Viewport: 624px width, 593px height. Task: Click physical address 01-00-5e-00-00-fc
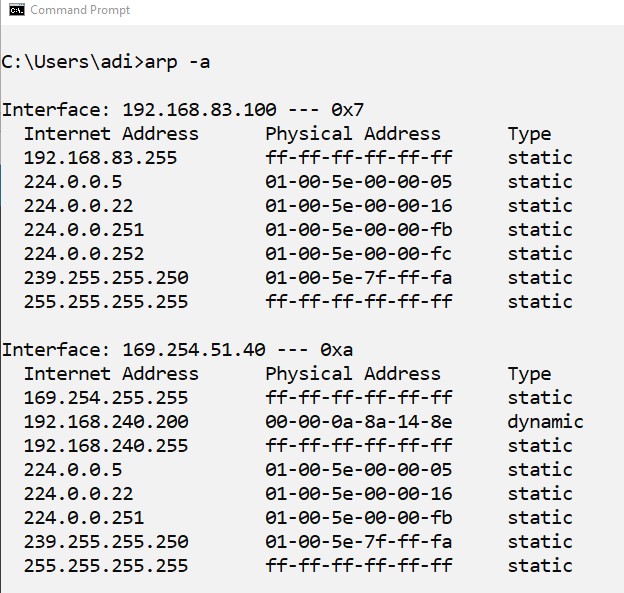coord(358,254)
